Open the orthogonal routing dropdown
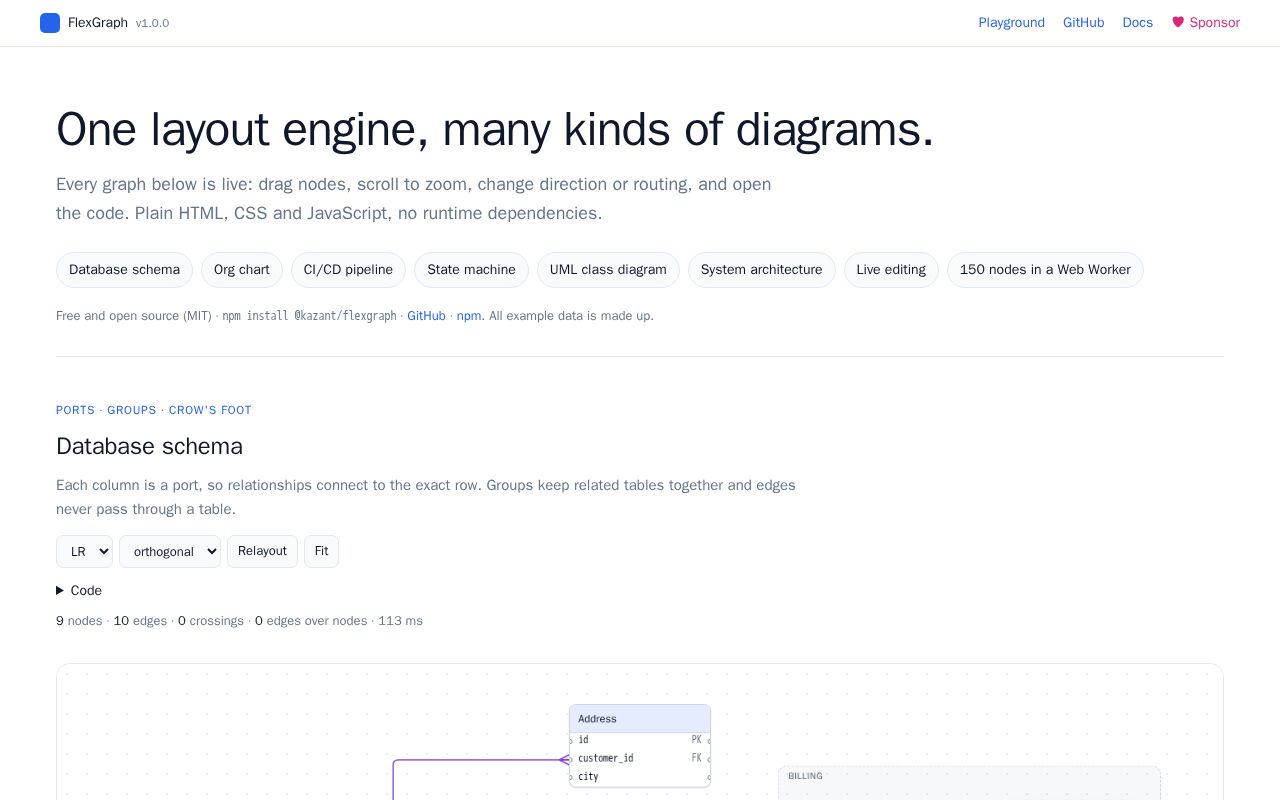Screen dimensions: 1280x800 (170, 551)
